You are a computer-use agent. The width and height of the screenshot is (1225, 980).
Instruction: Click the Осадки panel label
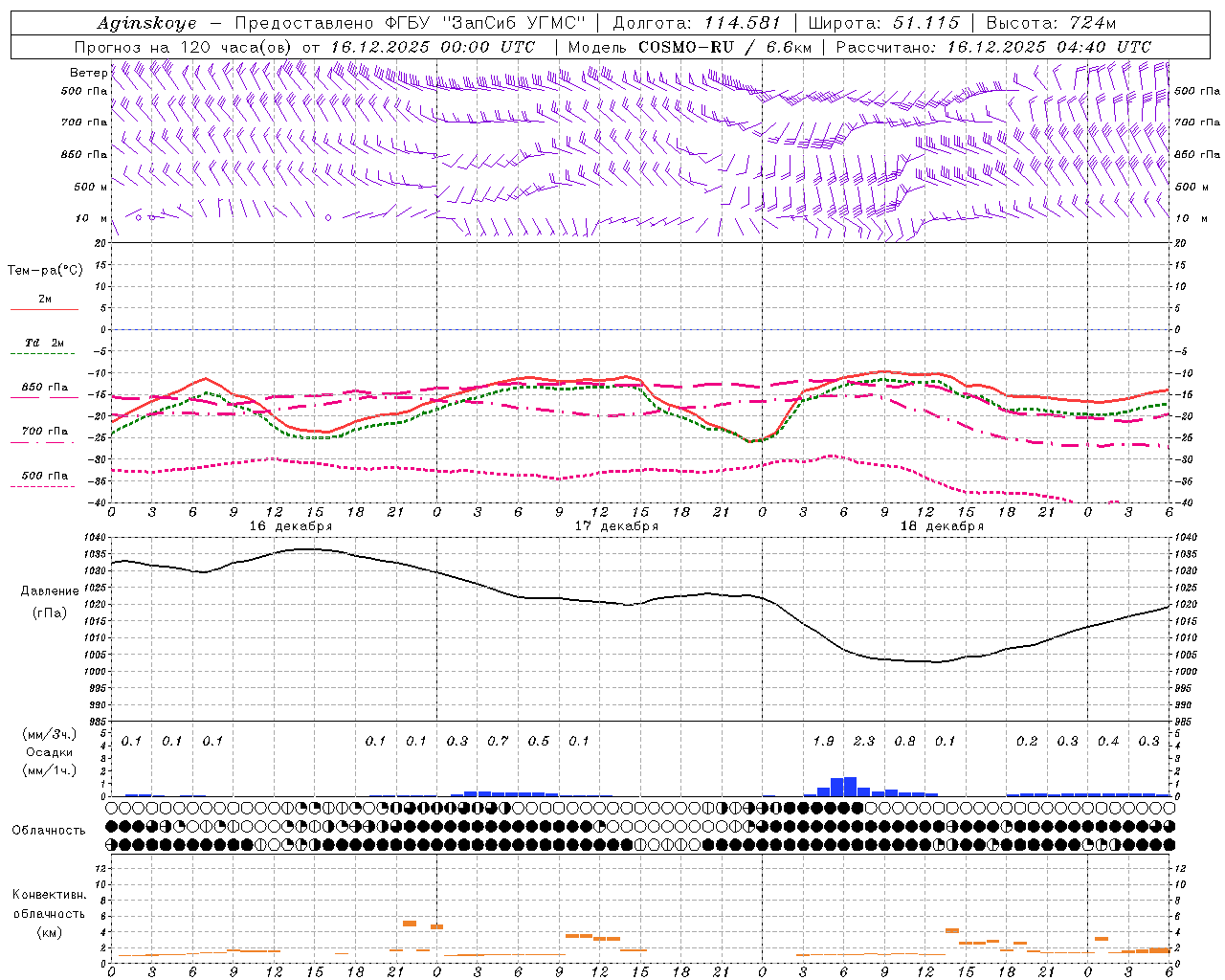click(x=49, y=752)
